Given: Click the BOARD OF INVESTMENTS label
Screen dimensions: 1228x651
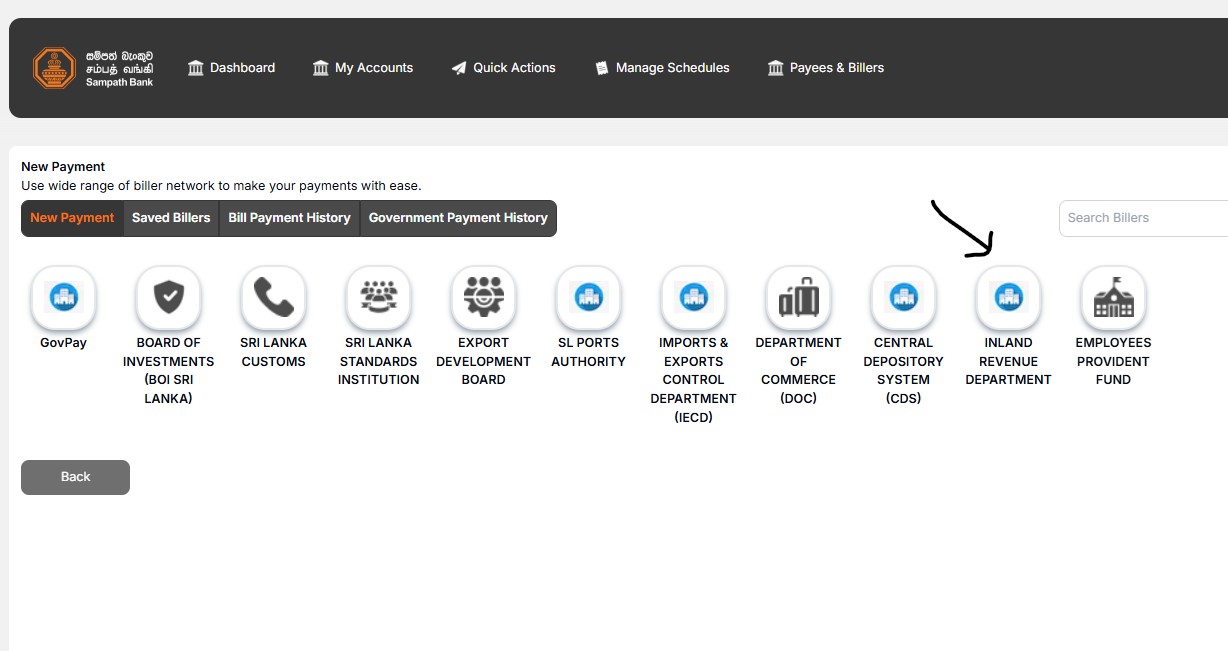Looking at the screenshot, I should click(x=169, y=371).
